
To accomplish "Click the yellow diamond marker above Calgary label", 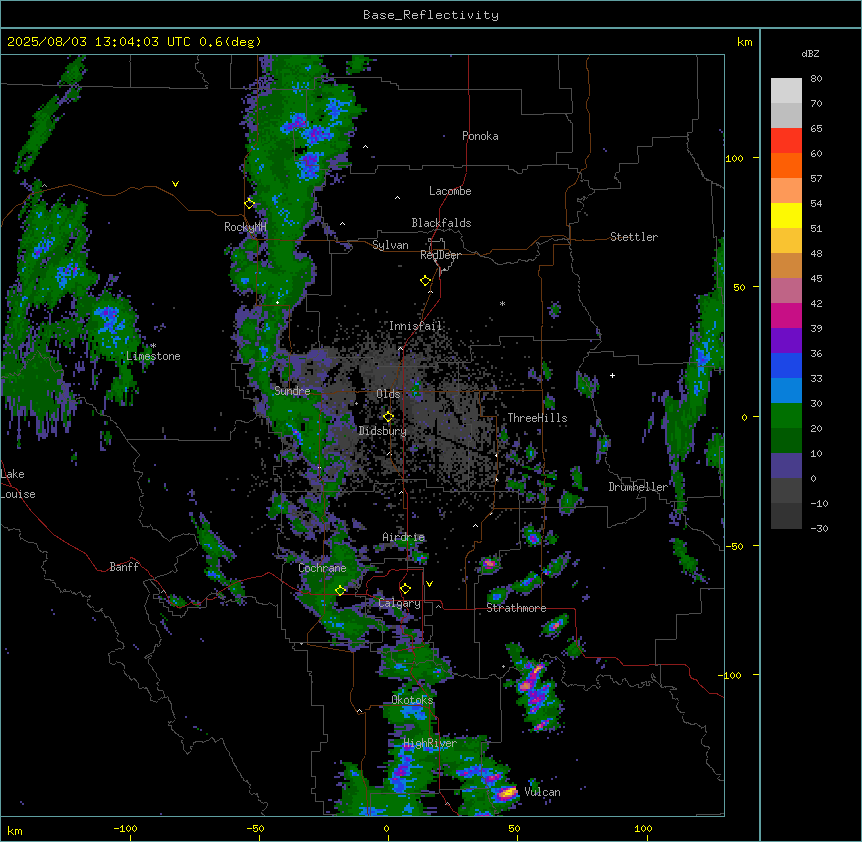I will coord(405,589).
